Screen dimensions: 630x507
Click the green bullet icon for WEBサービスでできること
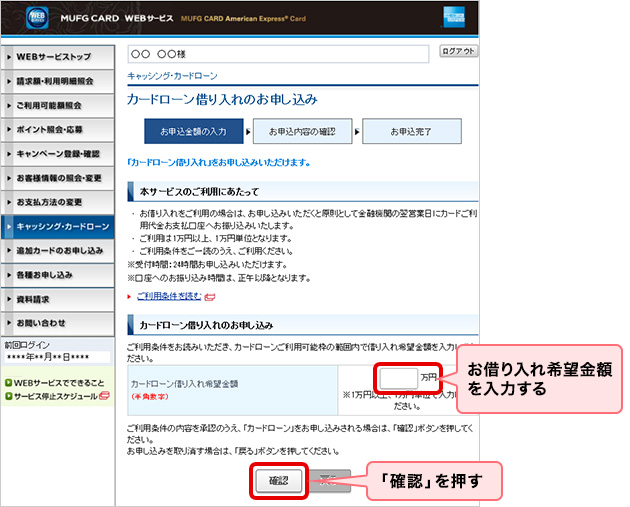click(x=8, y=382)
